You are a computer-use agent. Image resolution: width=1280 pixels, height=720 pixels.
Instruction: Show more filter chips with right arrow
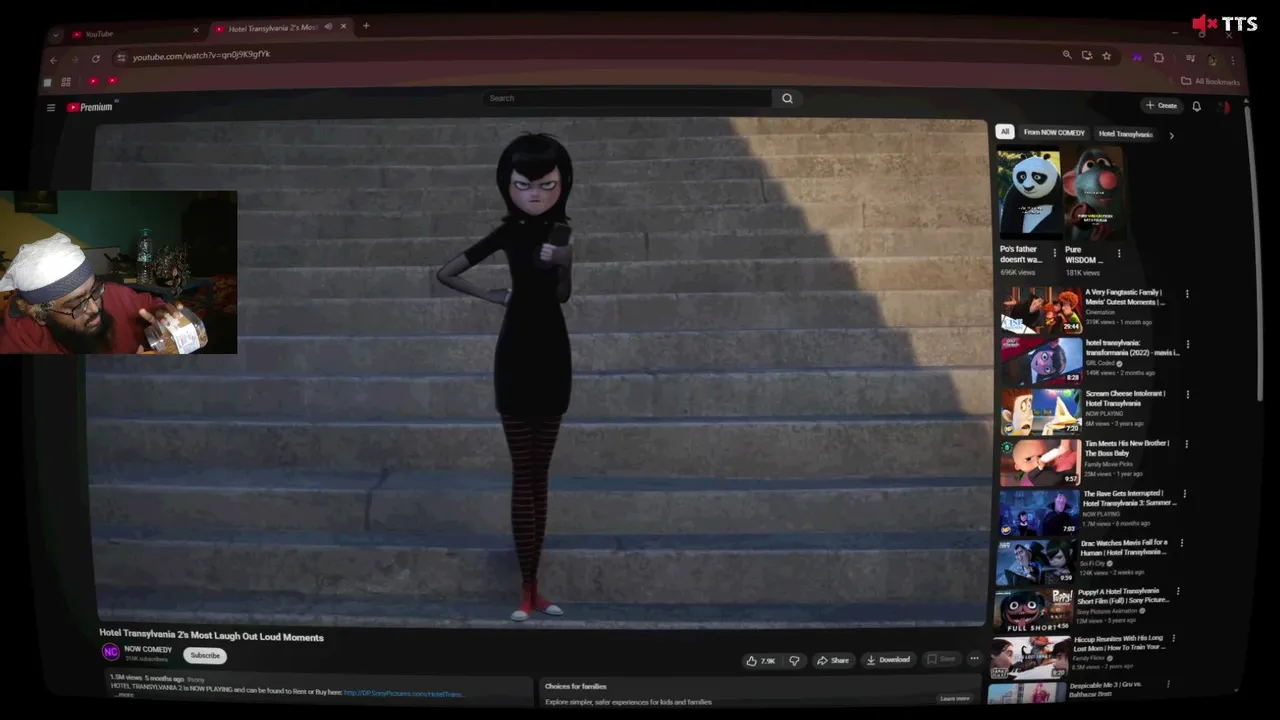click(x=1171, y=135)
